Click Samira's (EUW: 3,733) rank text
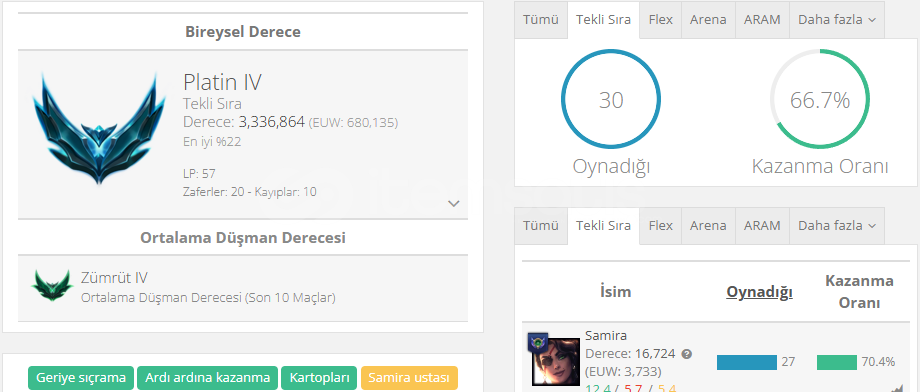 (623, 371)
